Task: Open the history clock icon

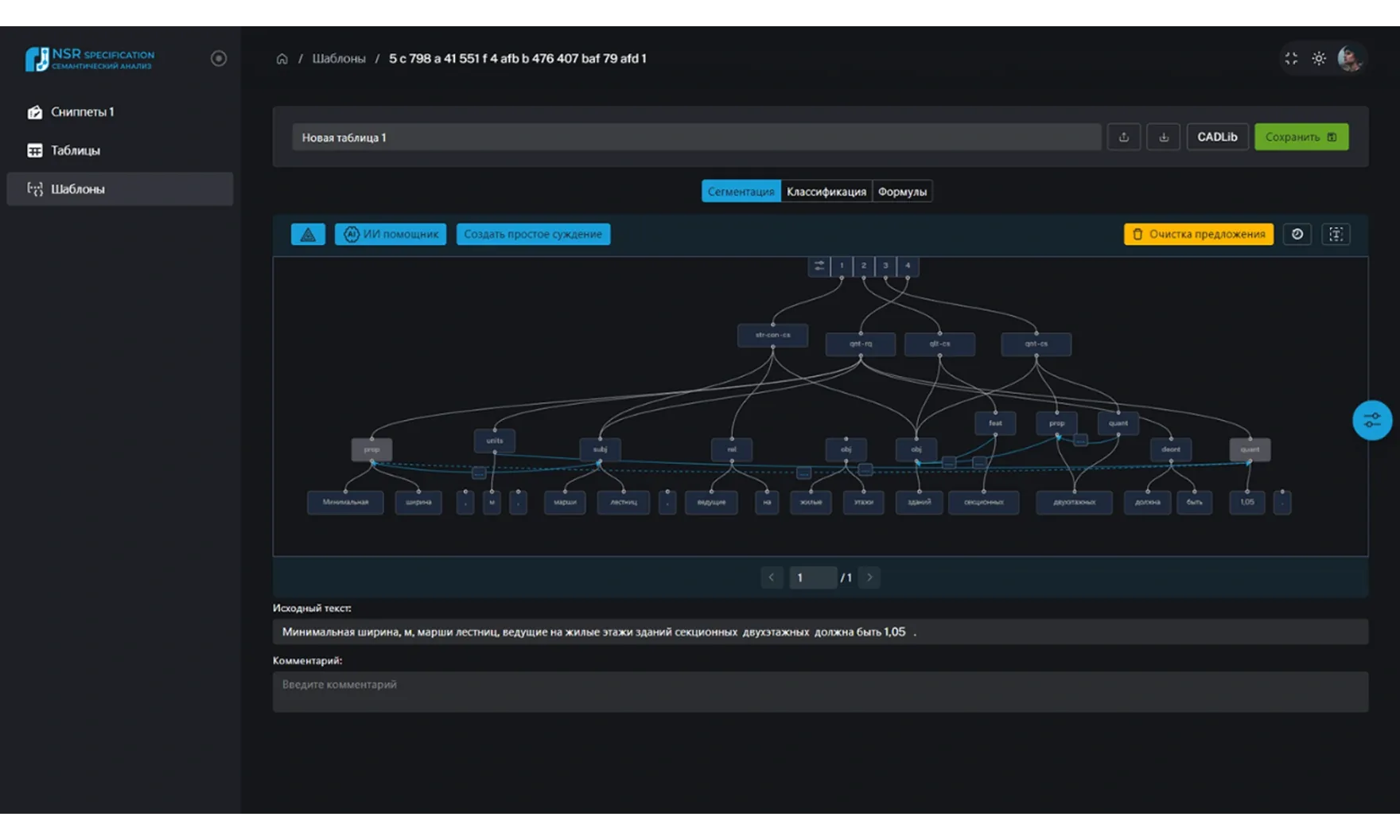Action: [1297, 234]
